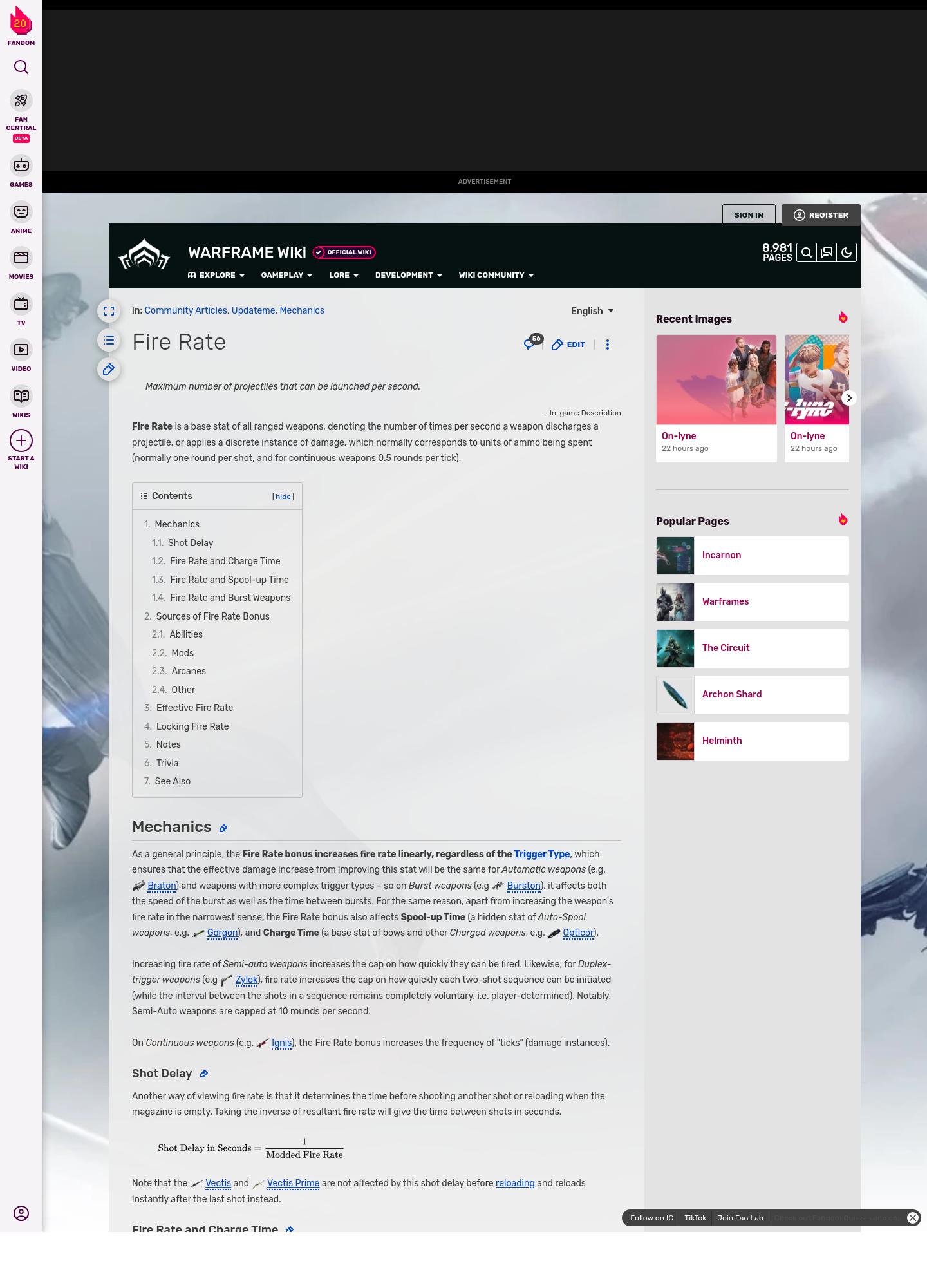Advance recent images carousel with arrow
The width and height of the screenshot is (927, 1288).
pyautogui.click(x=849, y=398)
